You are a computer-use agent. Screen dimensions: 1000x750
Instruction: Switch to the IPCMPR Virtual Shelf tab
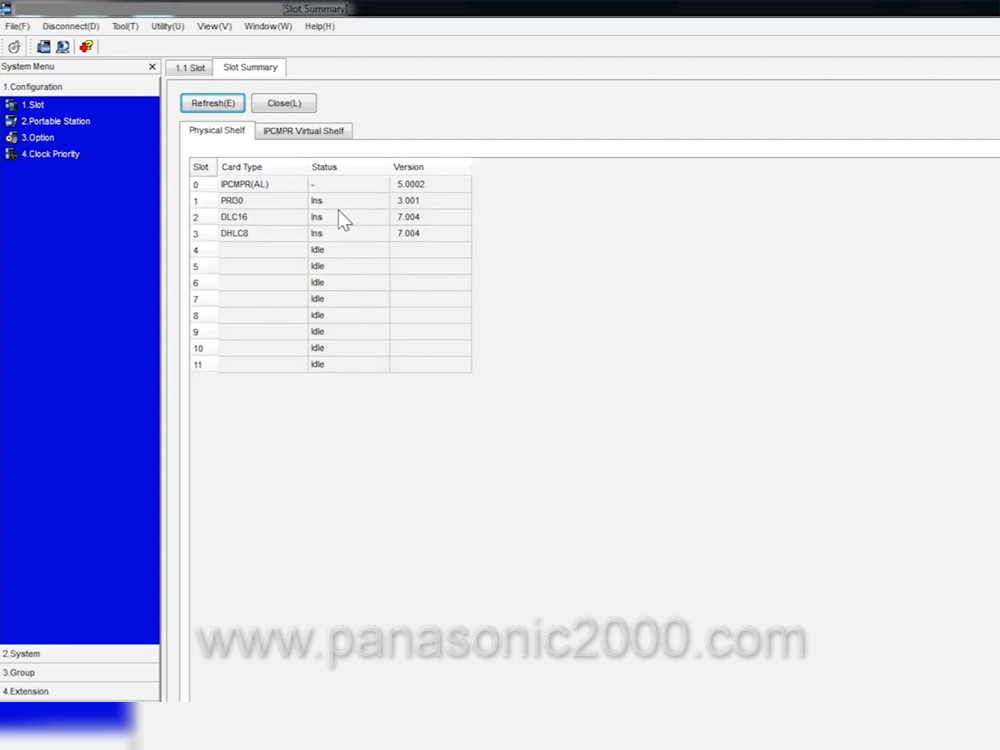click(x=303, y=131)
